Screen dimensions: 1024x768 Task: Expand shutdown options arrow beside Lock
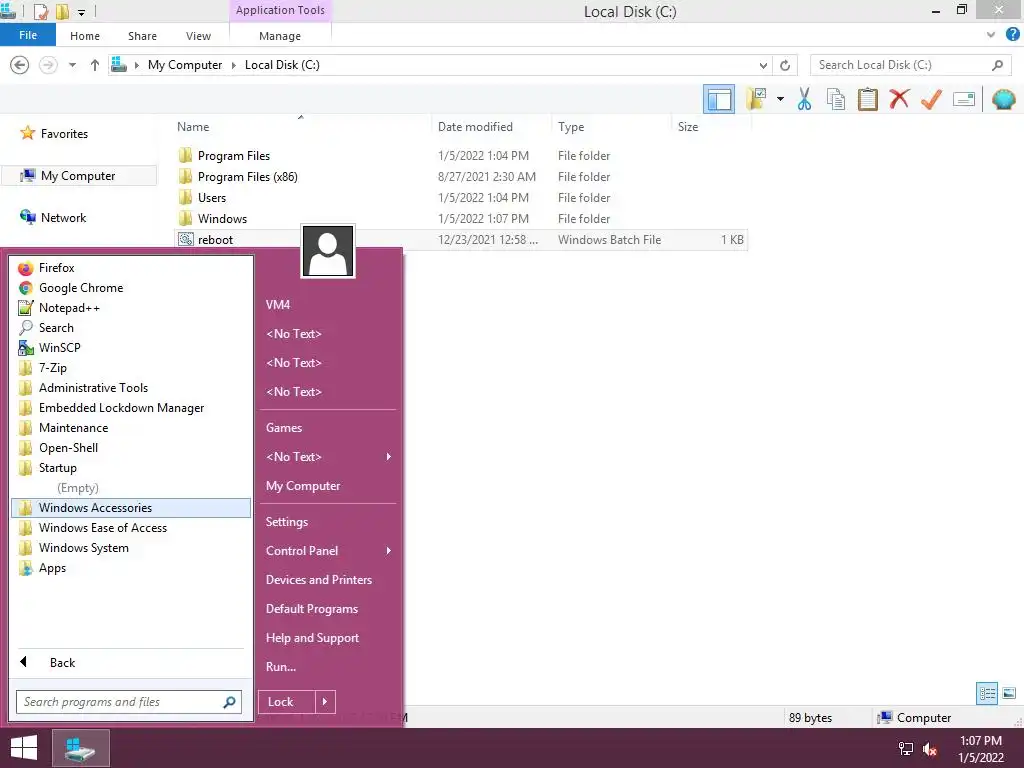(x=325, y=702)
